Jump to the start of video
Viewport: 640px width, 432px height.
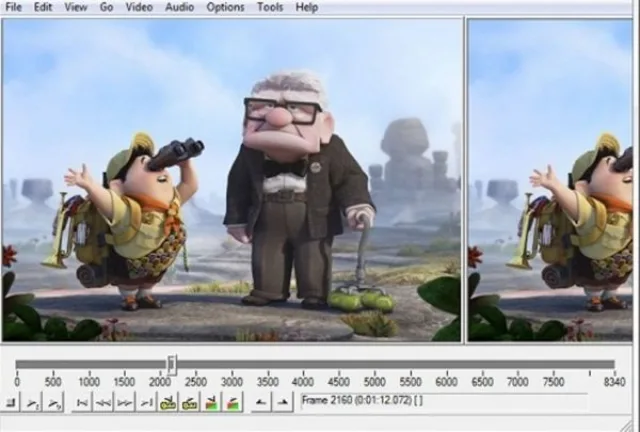[82, 403]
